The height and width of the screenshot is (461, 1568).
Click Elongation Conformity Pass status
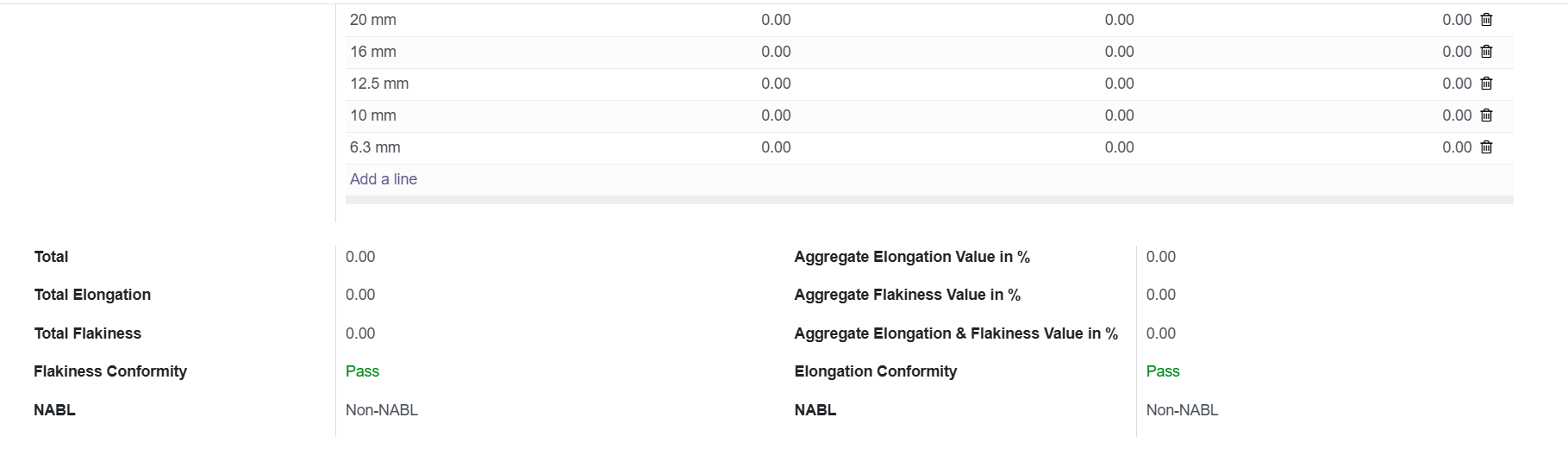(1163, 371)
